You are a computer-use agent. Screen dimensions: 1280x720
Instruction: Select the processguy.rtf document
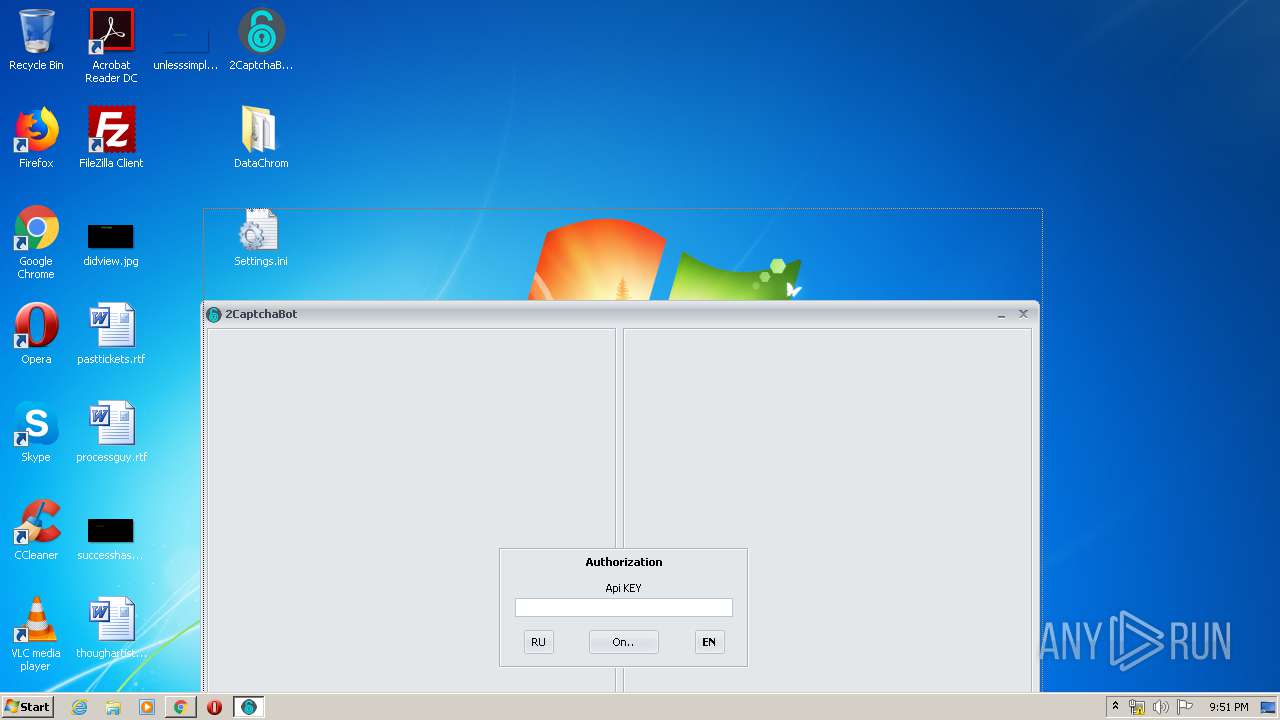click(111, 432)
